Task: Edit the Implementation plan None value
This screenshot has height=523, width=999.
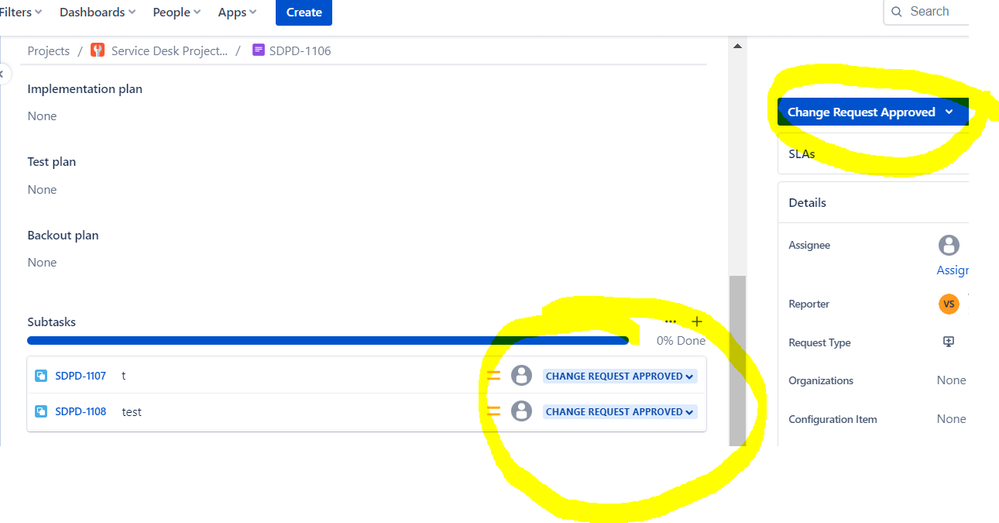Action: tap(42, 116)
